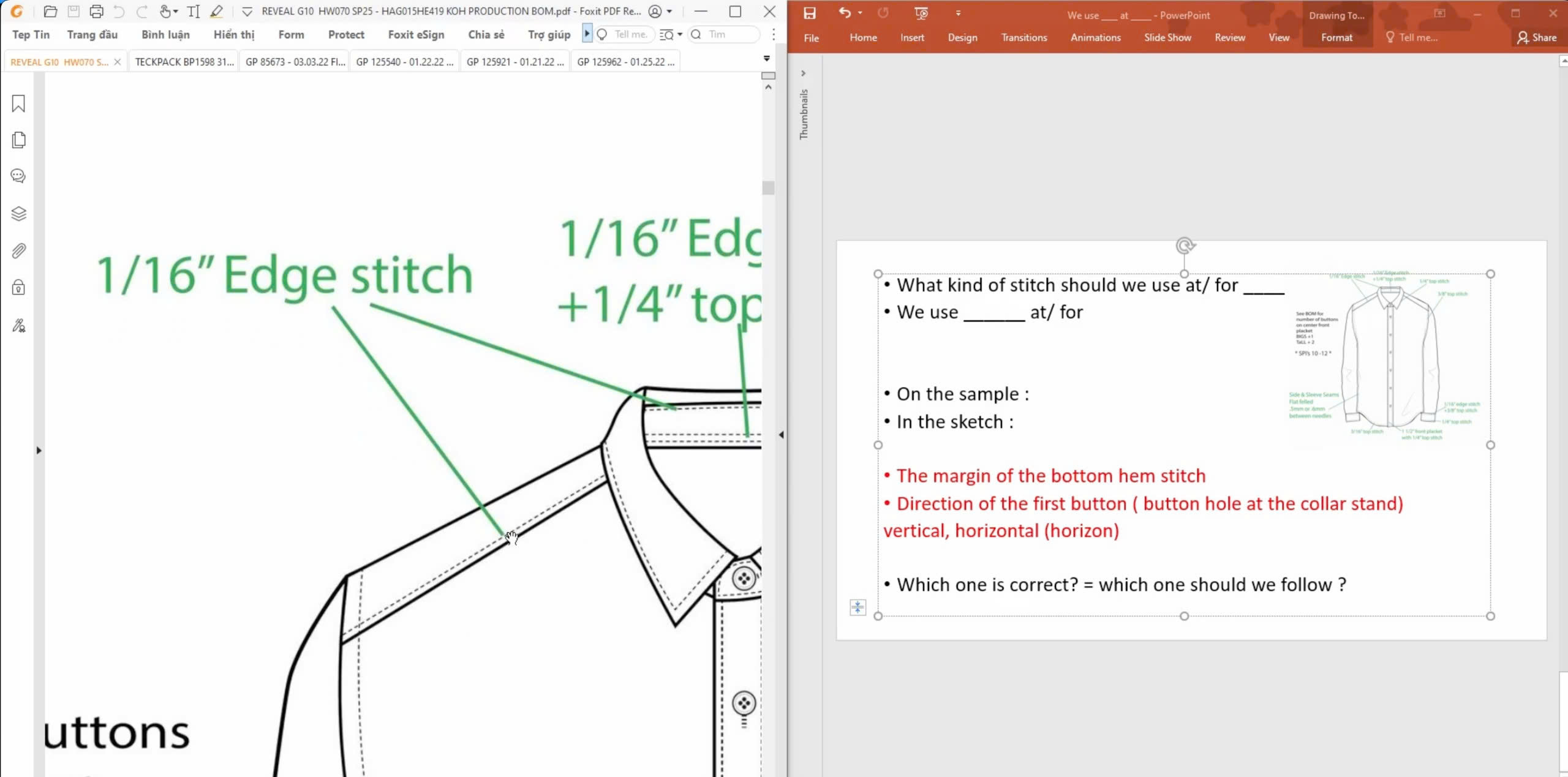This screenshot has width=1568, height=777.
Task: Choose the Select Text tool icon
Action: pos(194,12)
